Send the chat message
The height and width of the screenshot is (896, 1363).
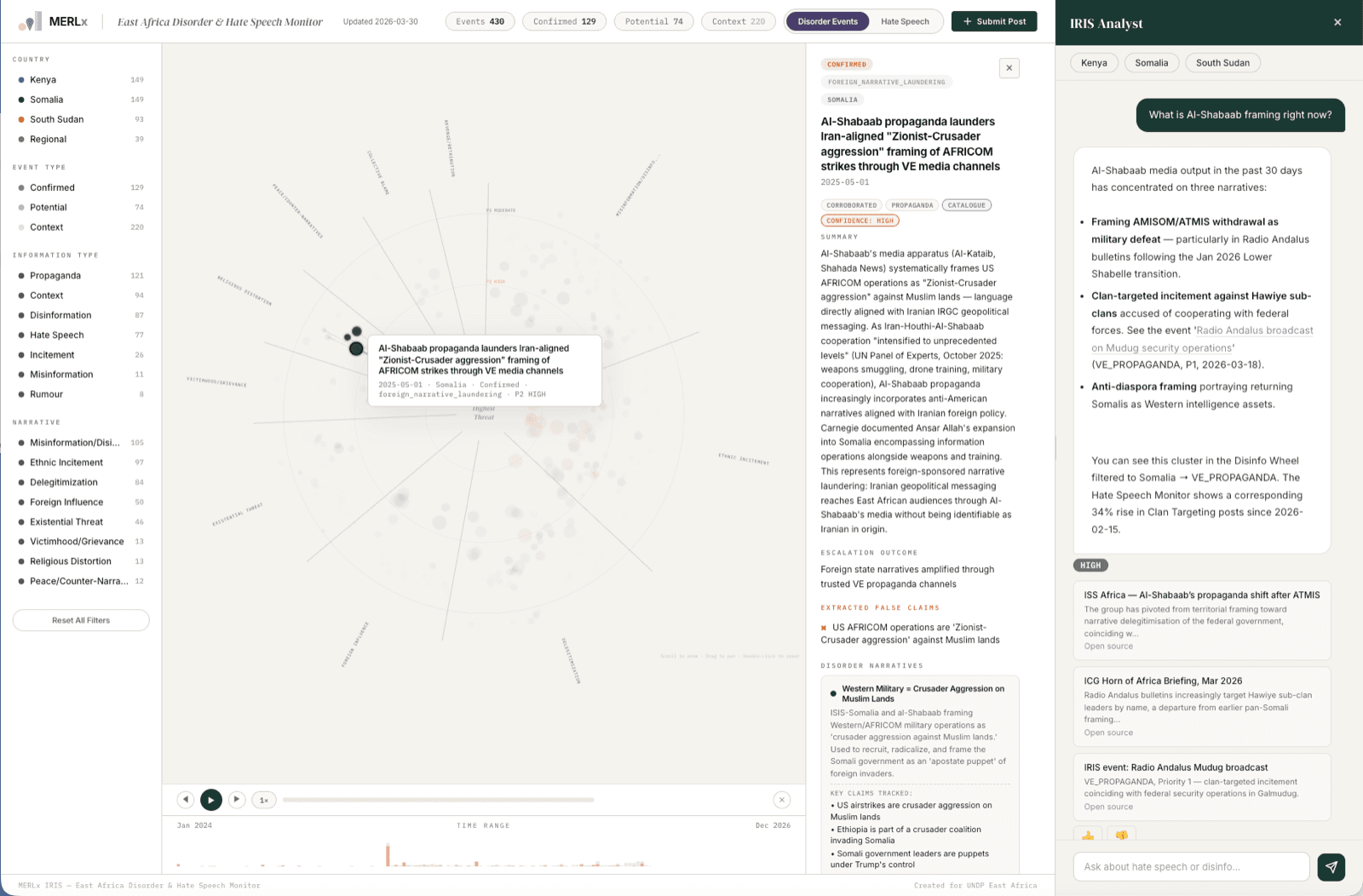tap(1331, 867)
